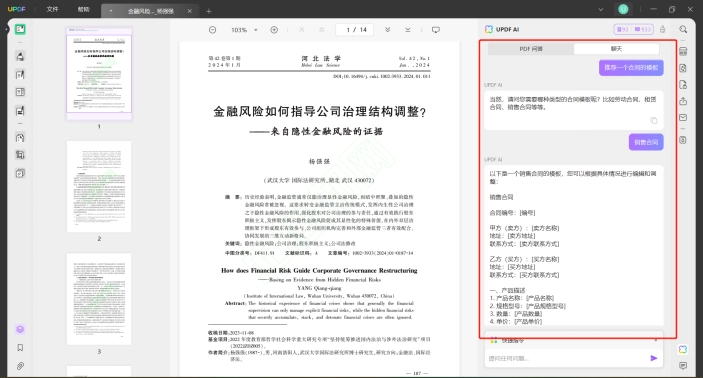Click the page number input field

[x=354, y=30]
